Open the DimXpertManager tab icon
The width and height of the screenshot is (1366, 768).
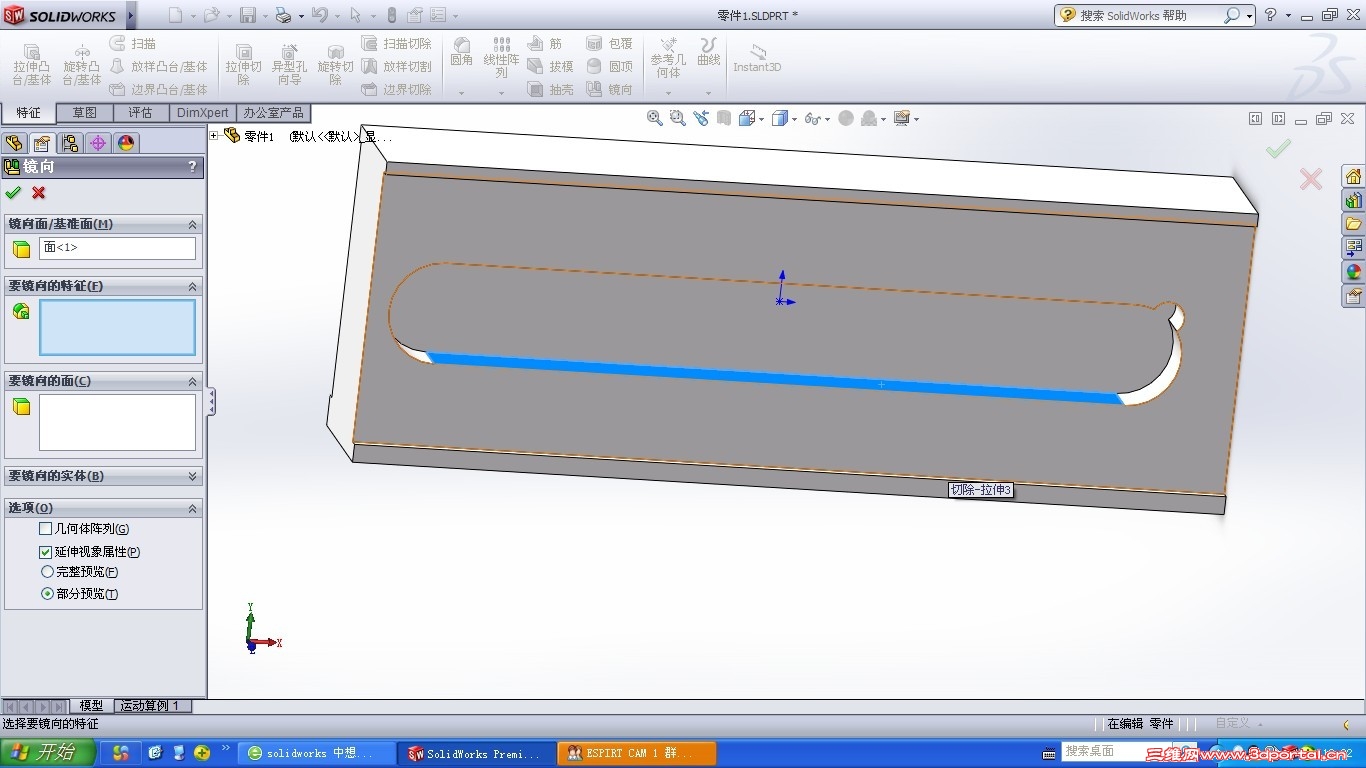(98, 143)
